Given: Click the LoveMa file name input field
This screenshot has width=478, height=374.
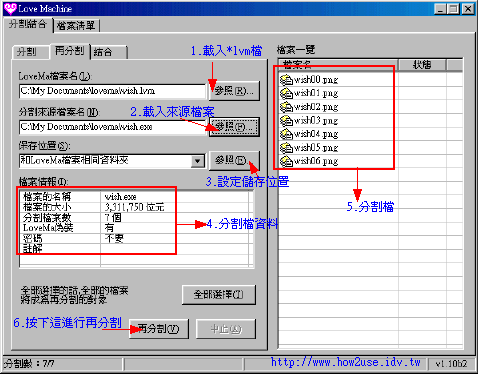Looking at the screenshot, I should [x=112, y=91].
